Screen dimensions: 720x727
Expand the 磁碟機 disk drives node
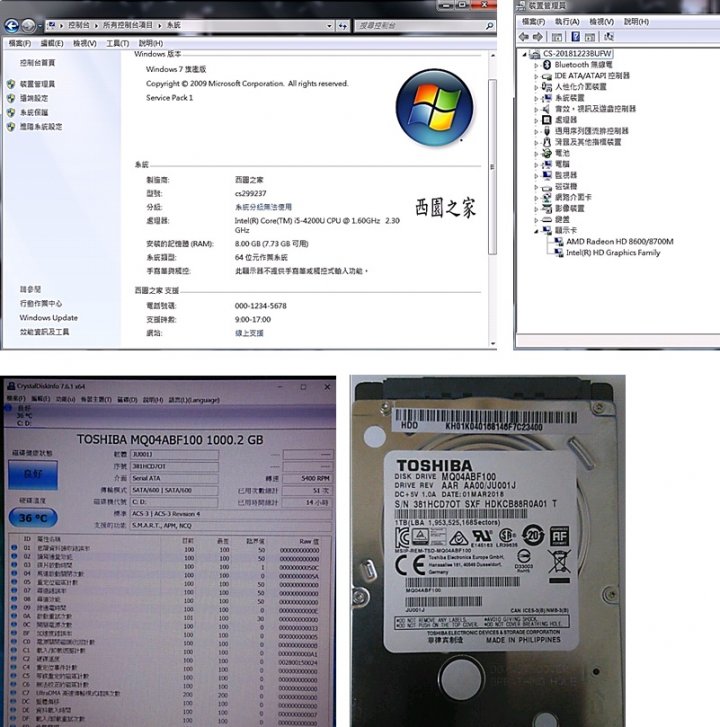536,187
